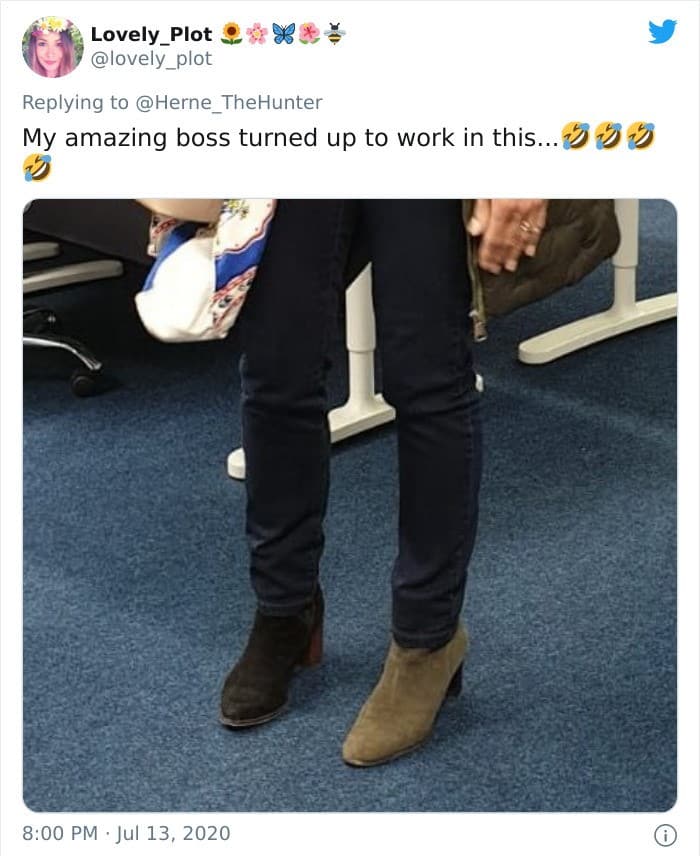Screen dimensions: 700x856
Task: Click the tweet text about amazing boss
Action: [338, 151]
